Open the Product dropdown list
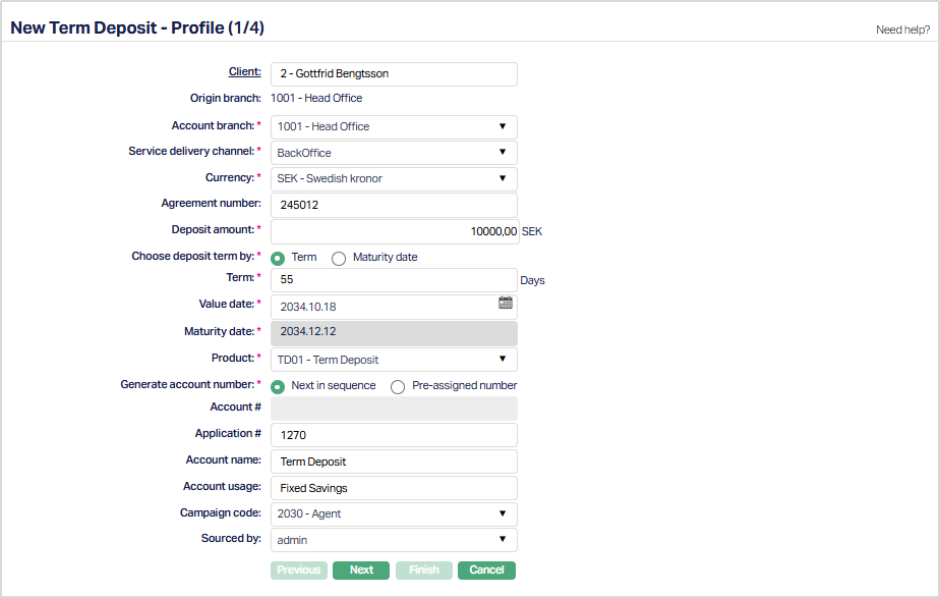 pyautogui.click(x=393, y=360)
